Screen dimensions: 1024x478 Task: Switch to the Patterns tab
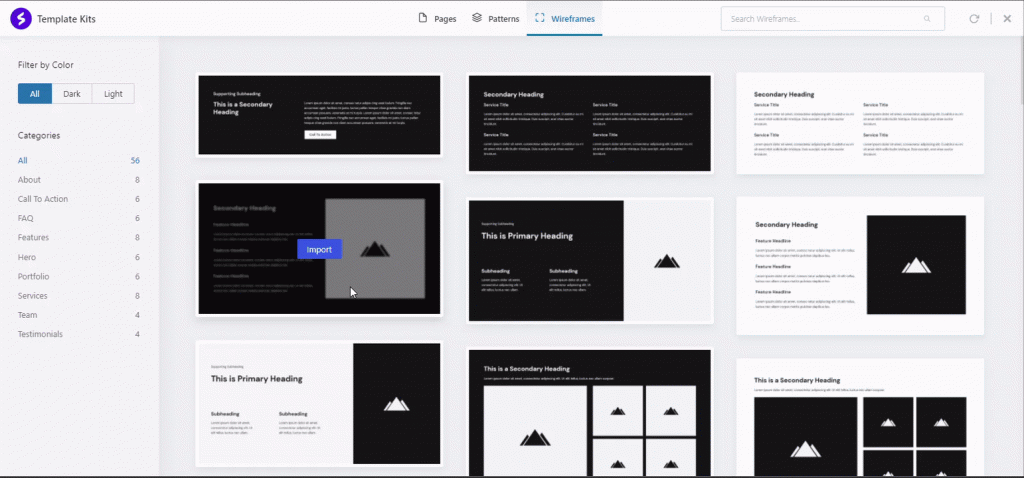click(495, 18)
